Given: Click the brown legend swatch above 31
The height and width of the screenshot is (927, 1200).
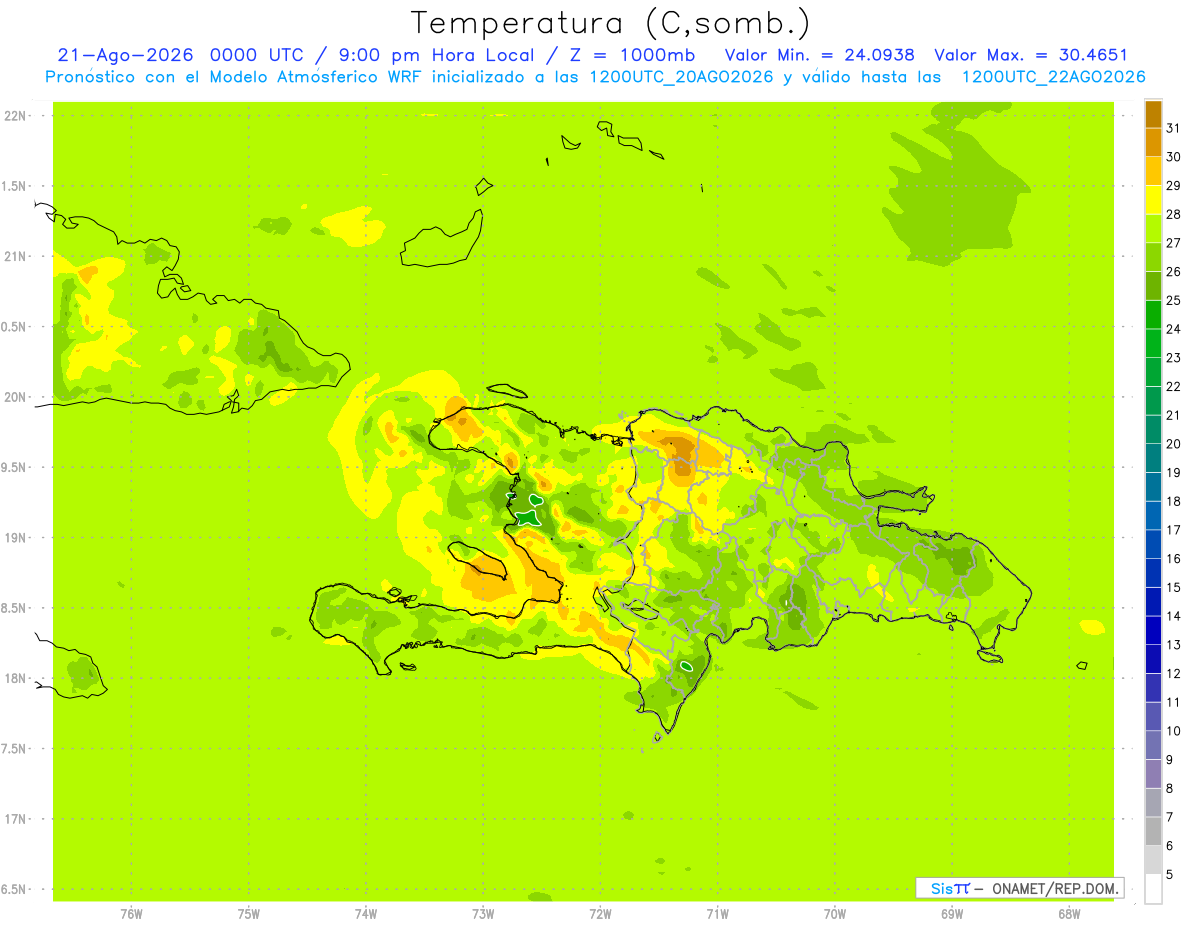Looking at the screenshot, I should [1153, 115].
